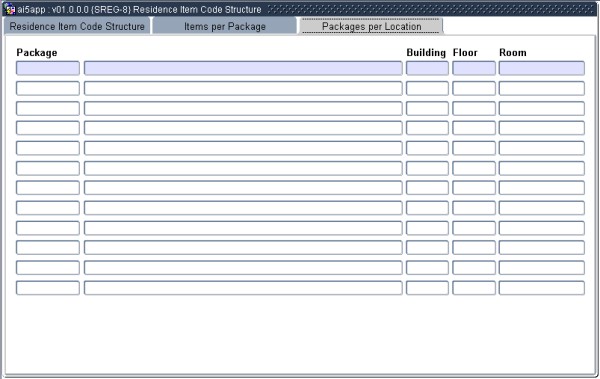Click the fifth row Package code field
This screenshot has height=379, width=600.
[48, 148]
